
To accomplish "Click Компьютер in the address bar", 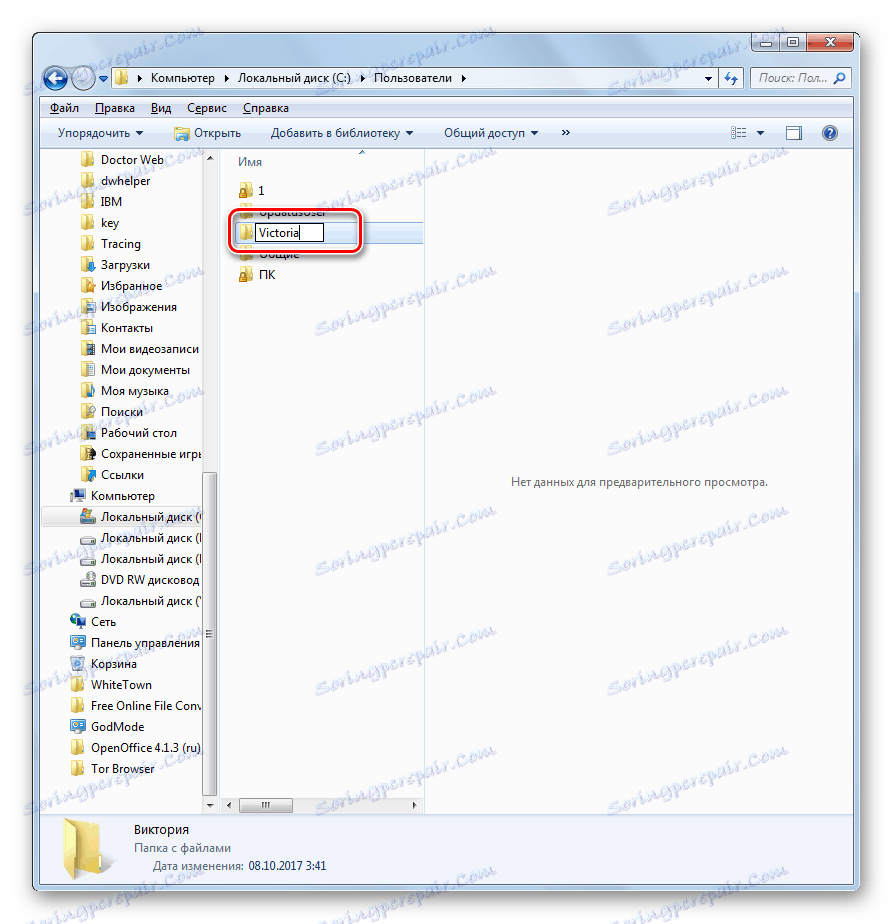I will pos(183,78).
